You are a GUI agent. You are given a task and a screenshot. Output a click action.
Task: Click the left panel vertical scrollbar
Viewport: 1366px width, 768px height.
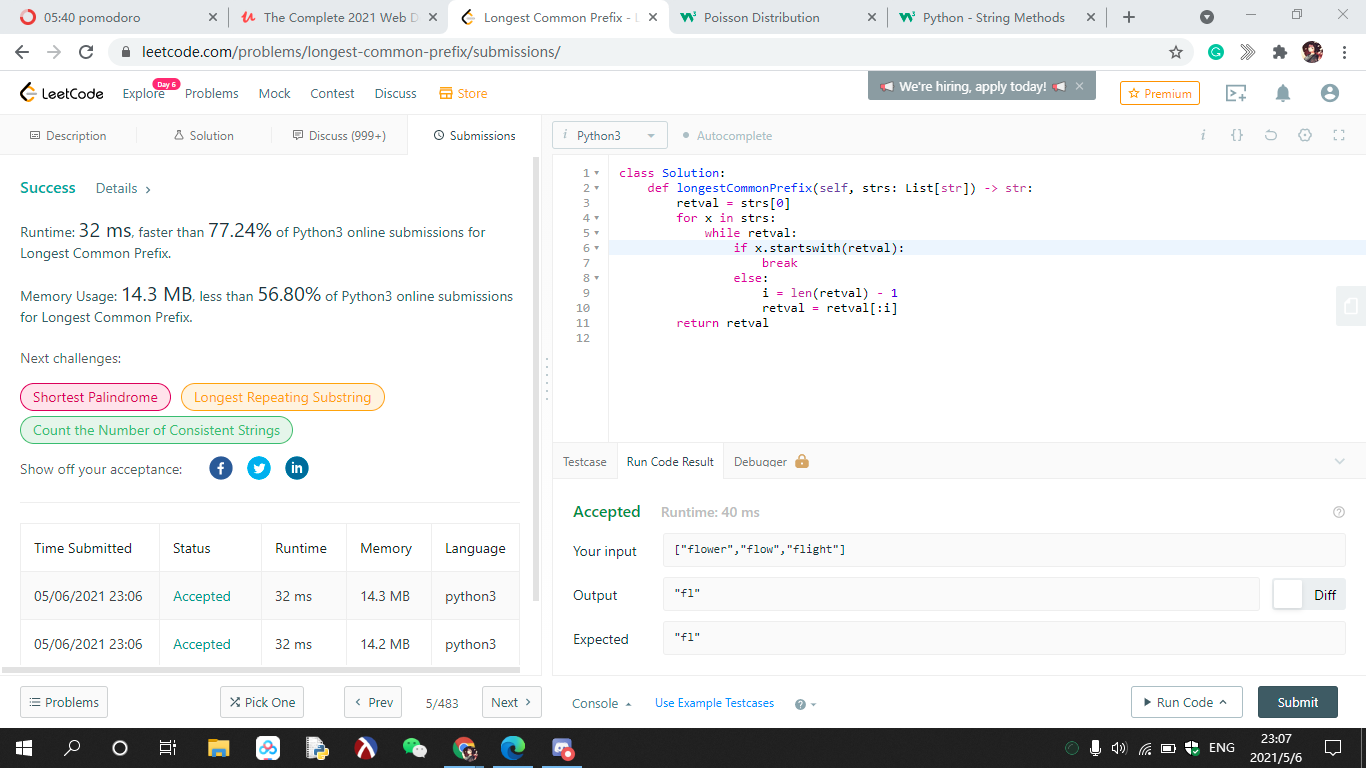[535, 380]
